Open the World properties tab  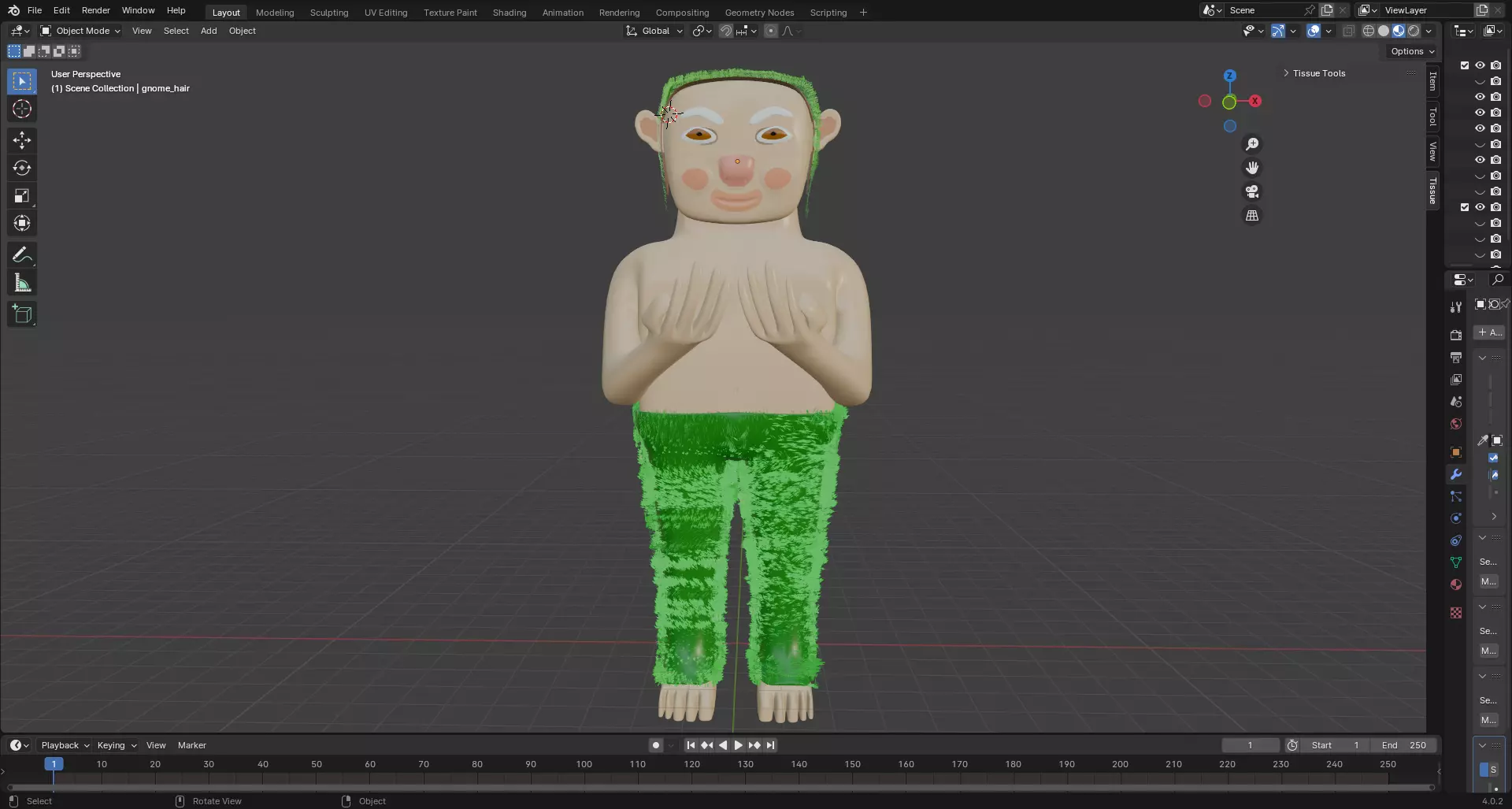pos(1455,424)
